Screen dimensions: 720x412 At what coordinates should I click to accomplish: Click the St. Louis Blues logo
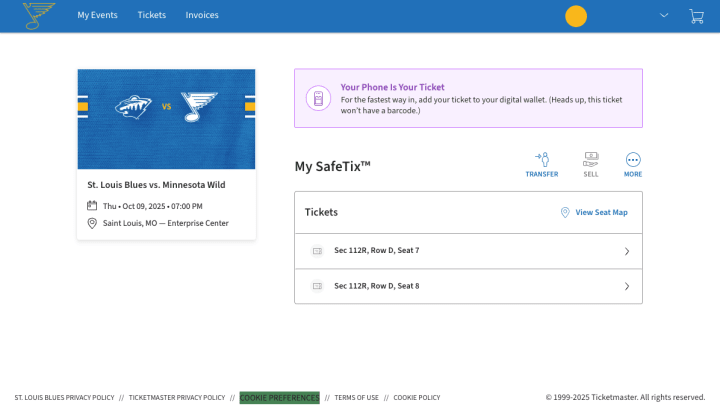coord(39,15)
